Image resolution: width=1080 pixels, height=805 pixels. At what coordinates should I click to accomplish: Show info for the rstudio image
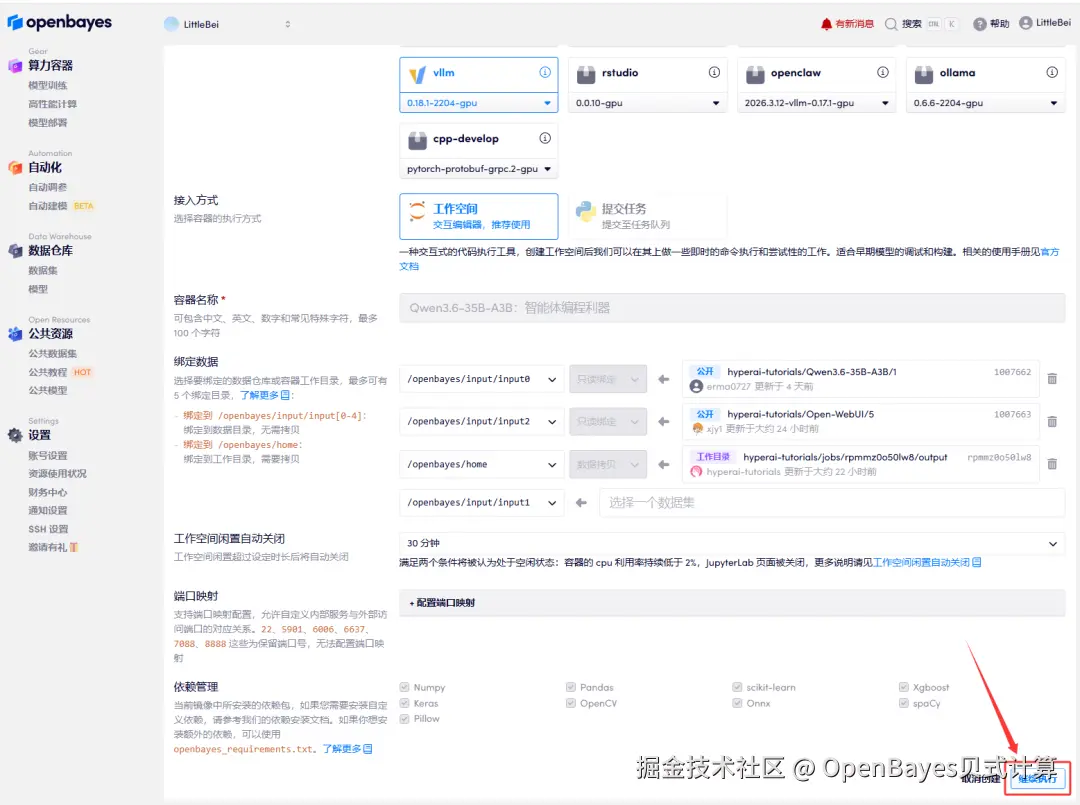[x=714, y=72]
